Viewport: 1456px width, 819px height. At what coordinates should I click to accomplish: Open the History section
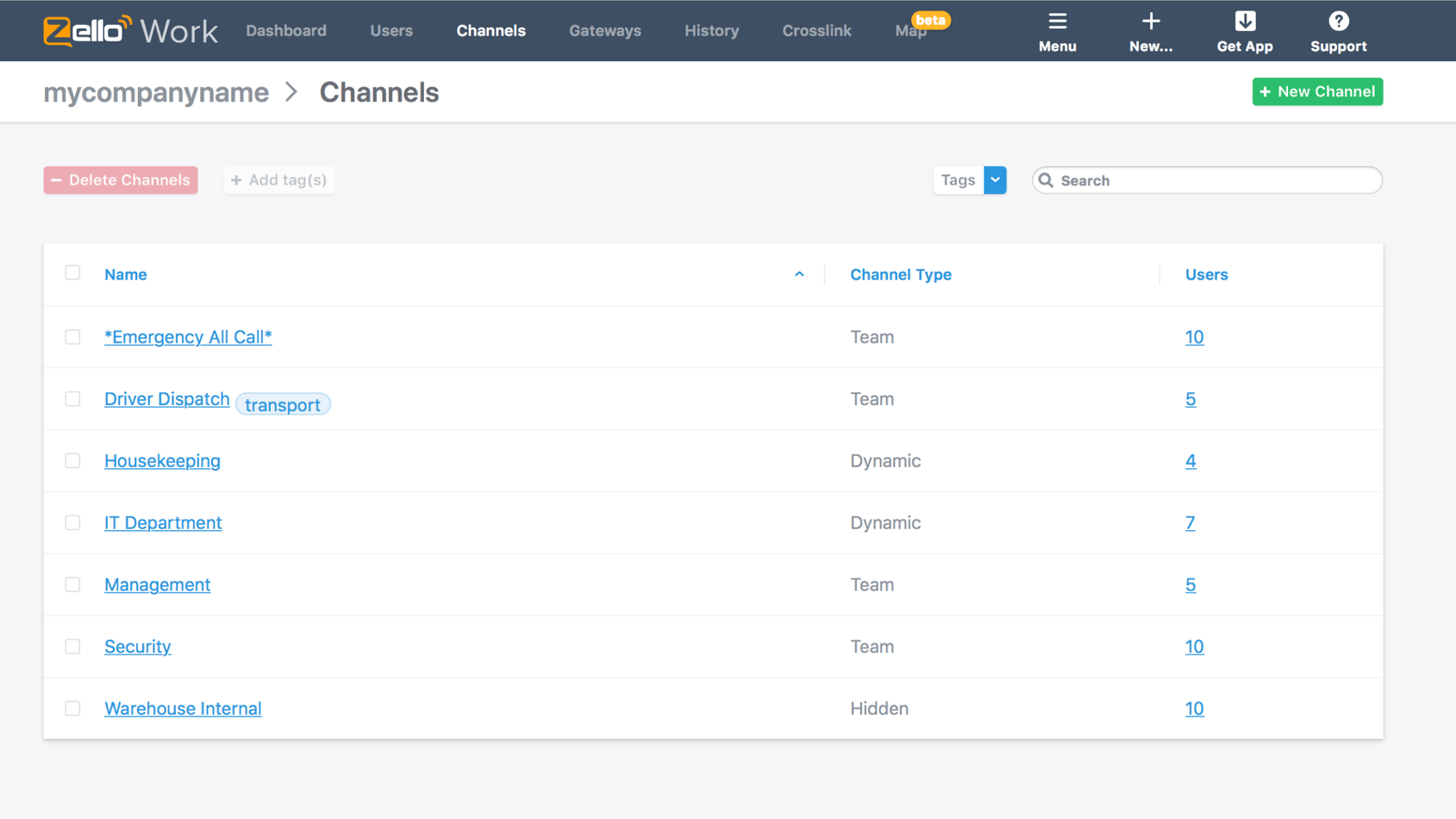click(x=711, y=30)
